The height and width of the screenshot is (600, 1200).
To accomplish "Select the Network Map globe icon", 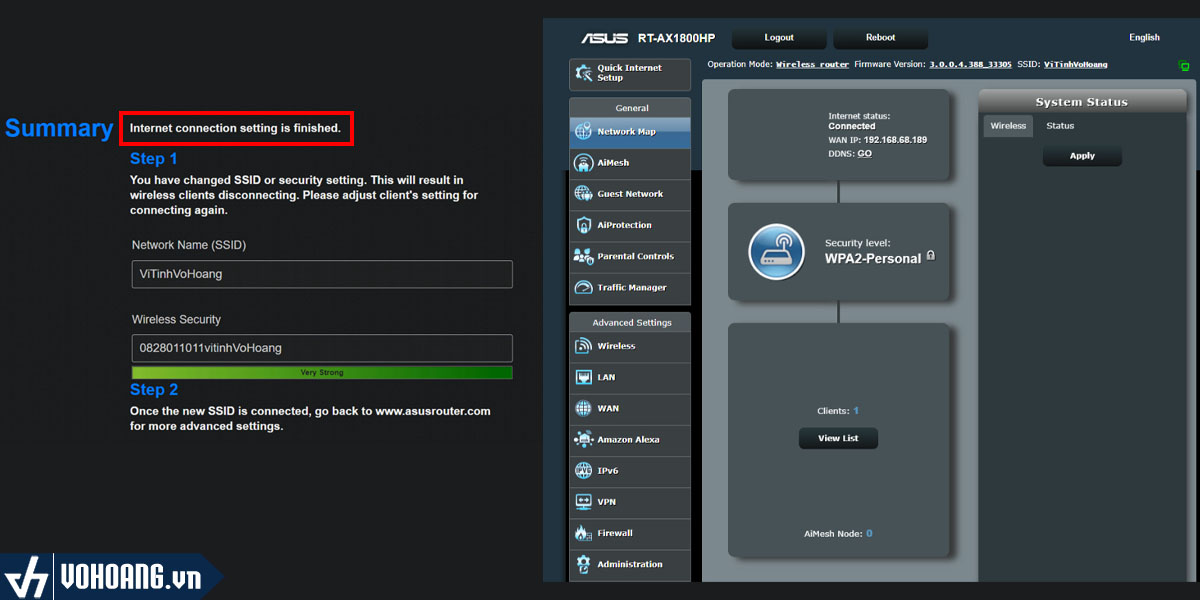I will click(x=583, y=131).
